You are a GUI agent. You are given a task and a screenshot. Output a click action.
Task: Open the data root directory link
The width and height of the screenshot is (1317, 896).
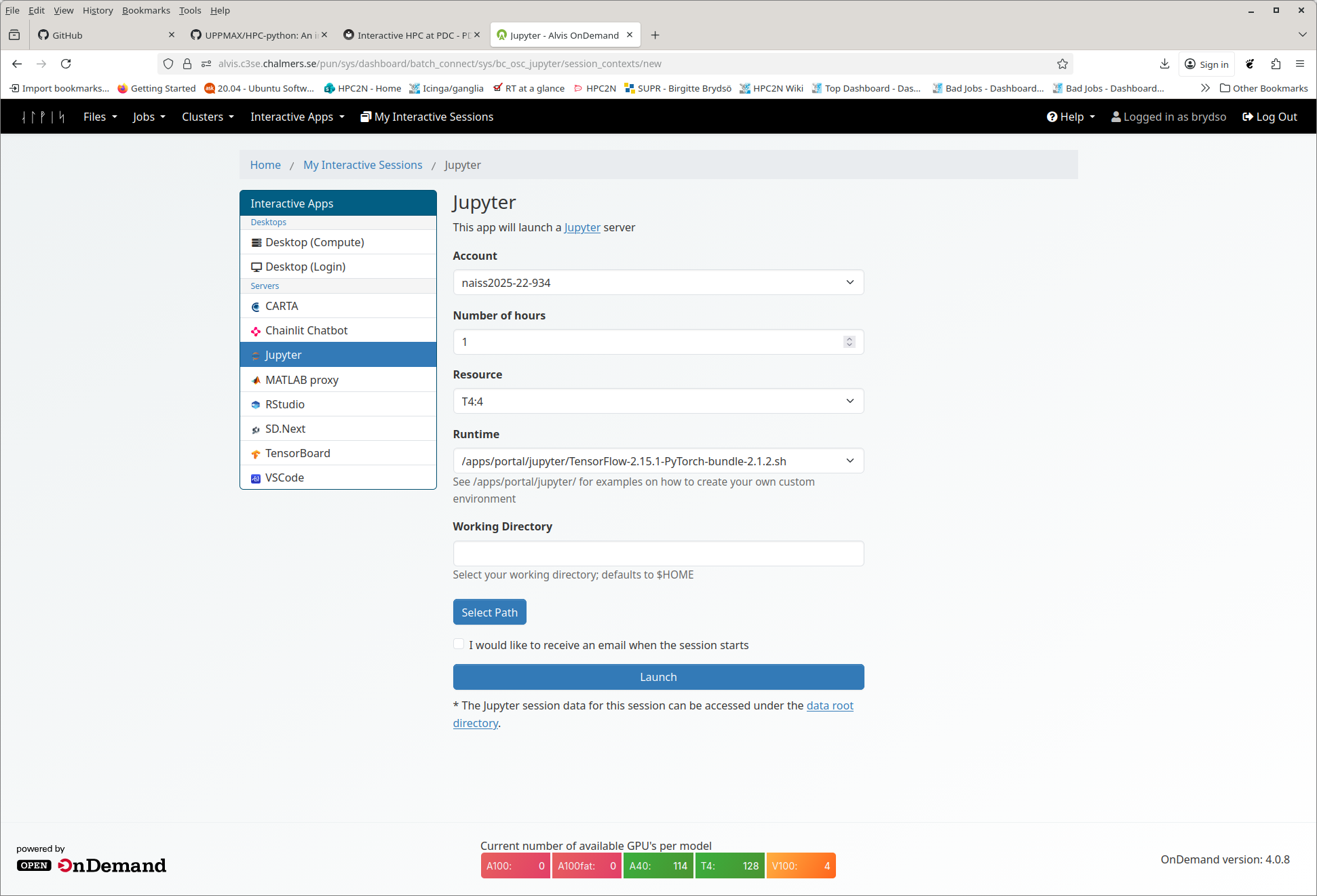click(829, 705)
